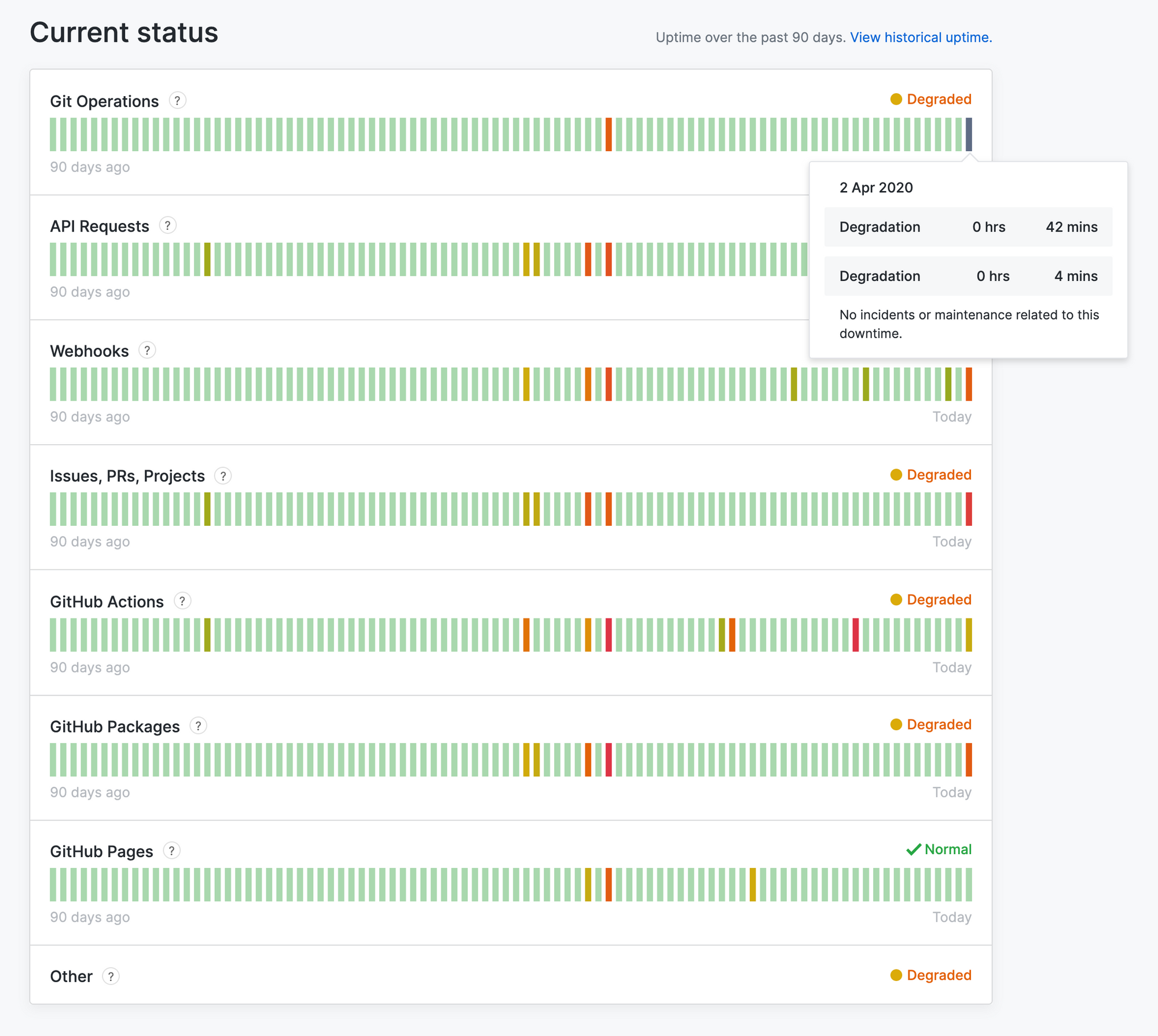Click the Degraded status for GitHub Packages

click(x=931, y=725)
